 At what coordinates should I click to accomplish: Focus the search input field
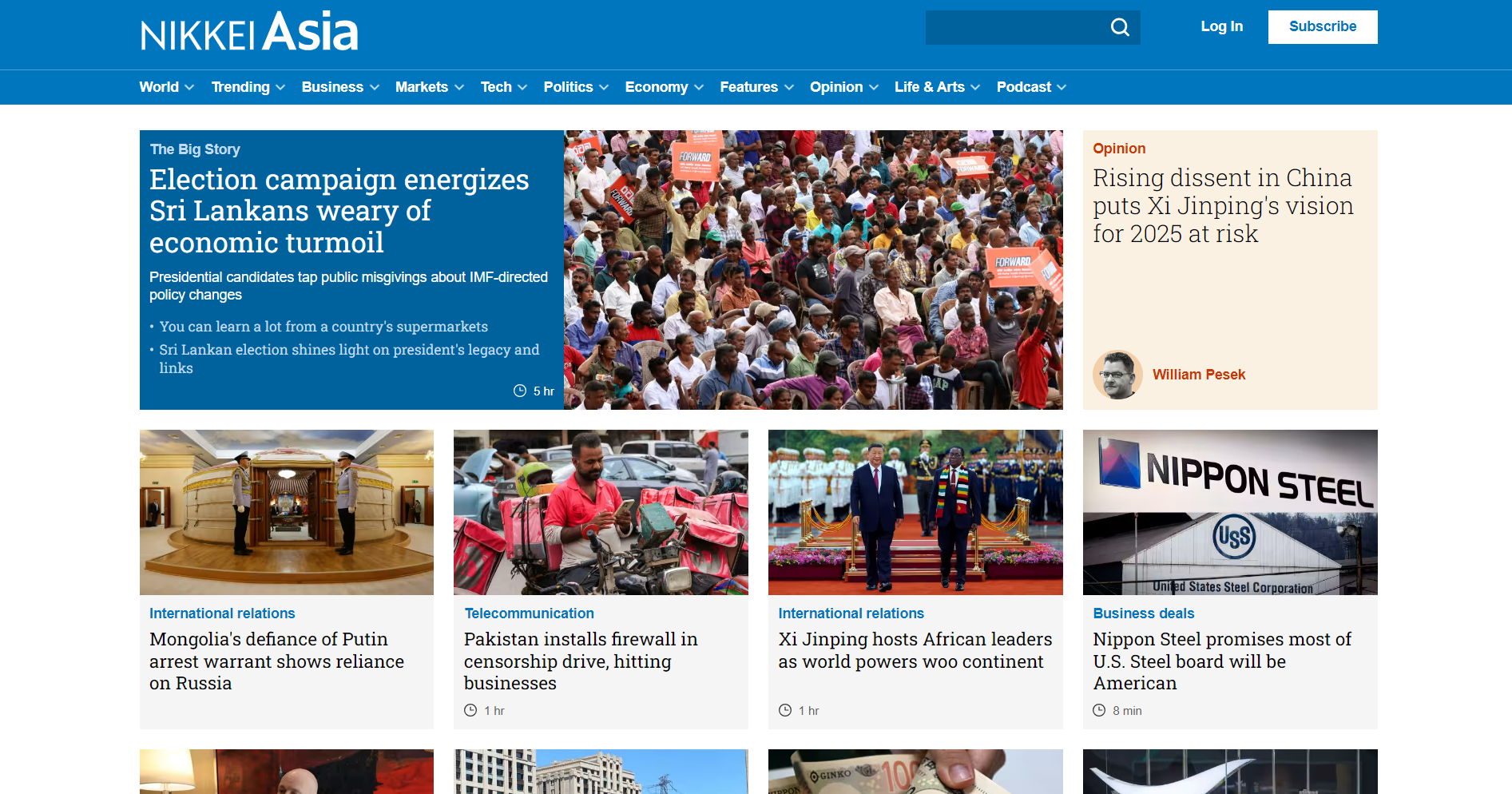pos(1013,27)
